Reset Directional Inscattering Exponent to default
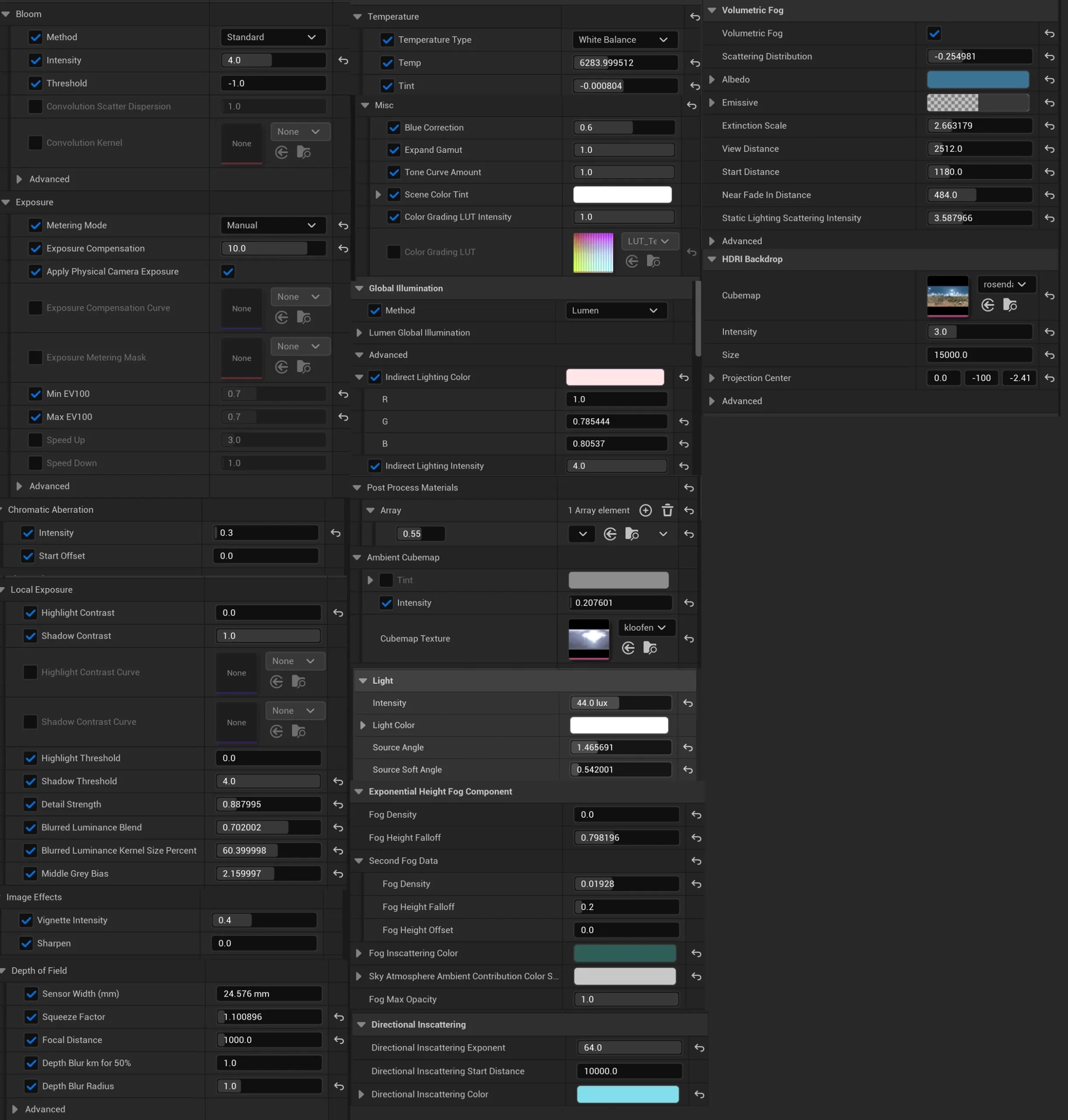1068x1120 pixels. click(700, 1048)
